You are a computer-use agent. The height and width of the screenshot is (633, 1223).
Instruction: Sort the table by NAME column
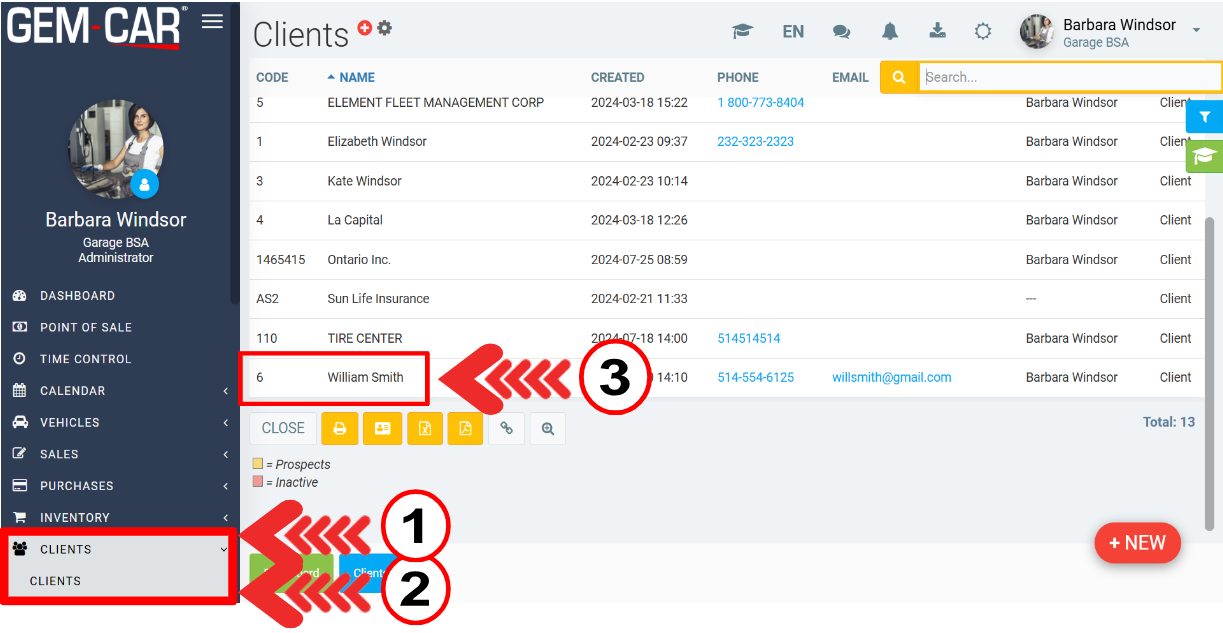point(356,77)
